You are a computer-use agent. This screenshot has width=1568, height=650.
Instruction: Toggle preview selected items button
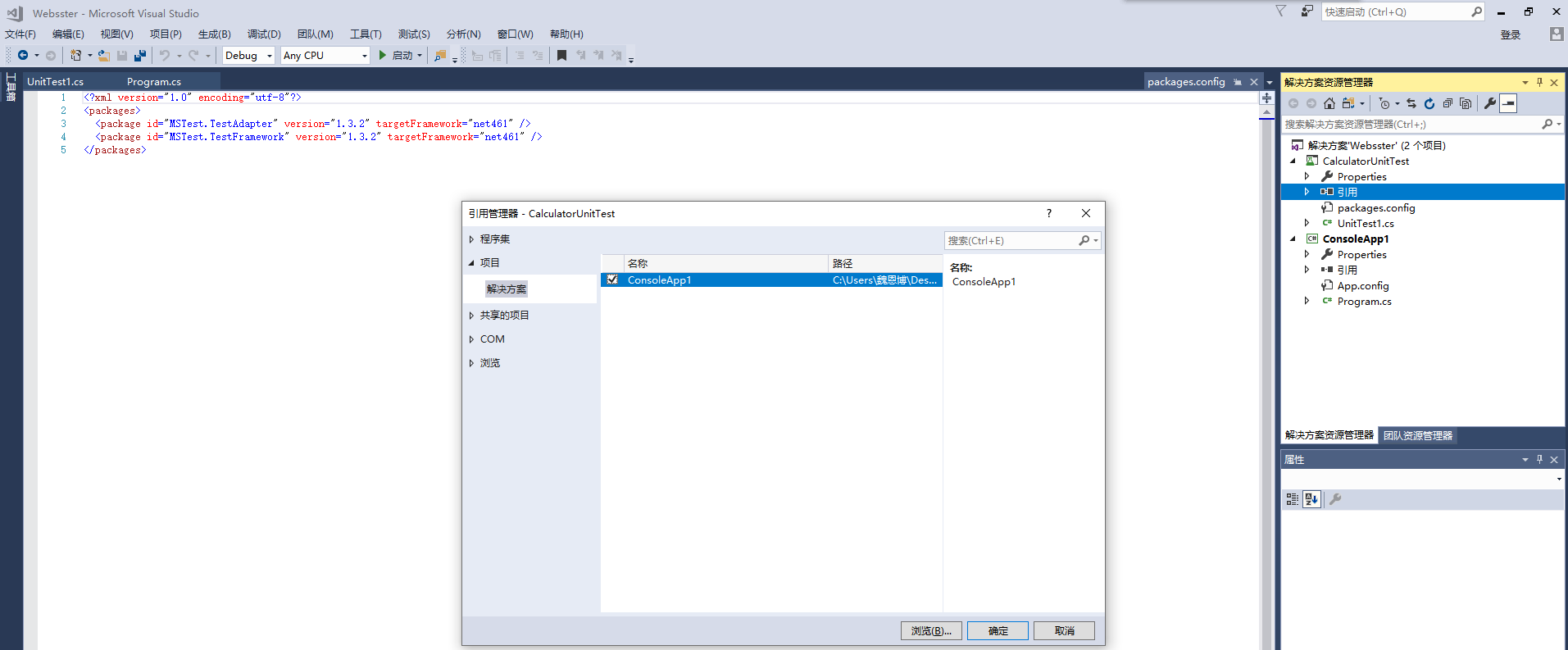point(1508,103)
